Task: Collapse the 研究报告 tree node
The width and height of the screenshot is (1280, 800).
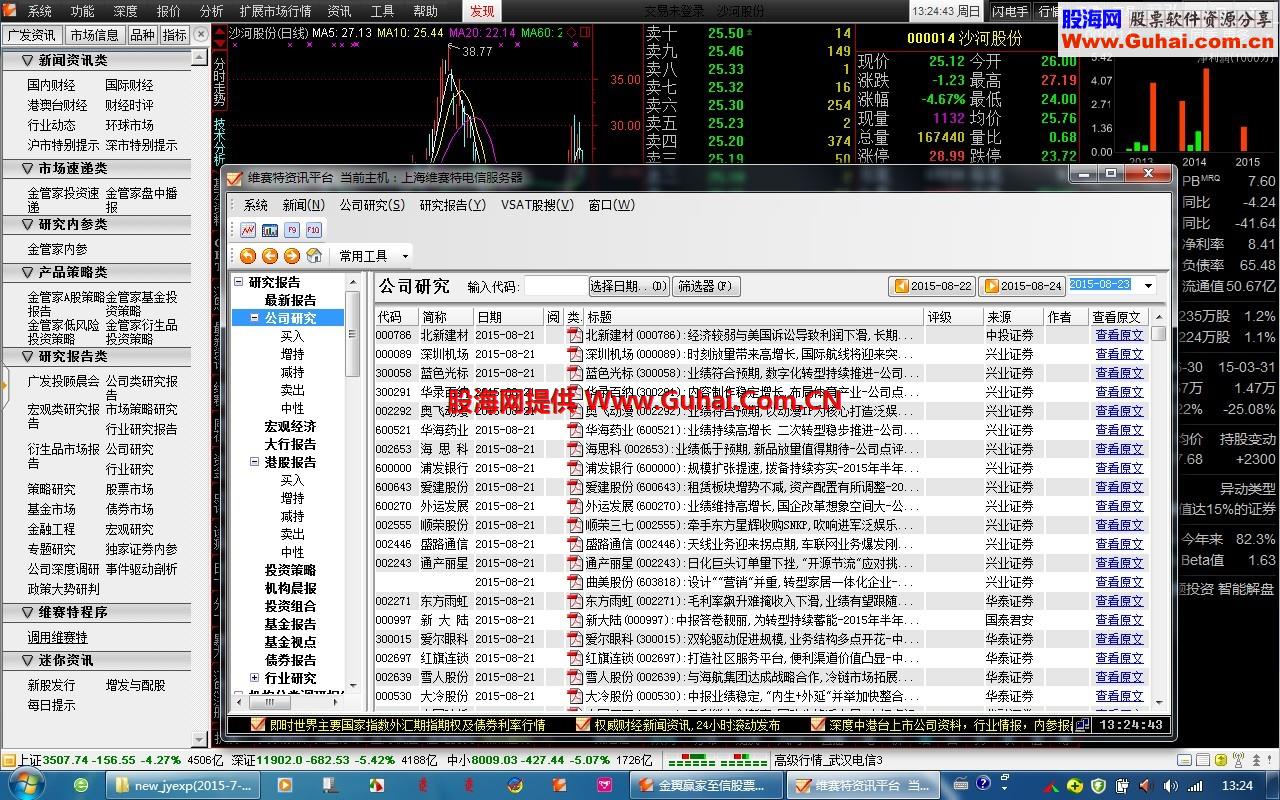Action: [x=239, y=282]
